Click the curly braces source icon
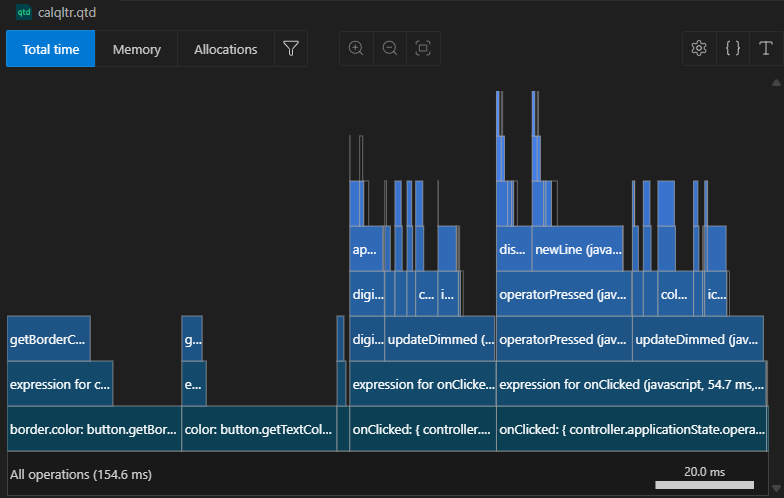 732,49
